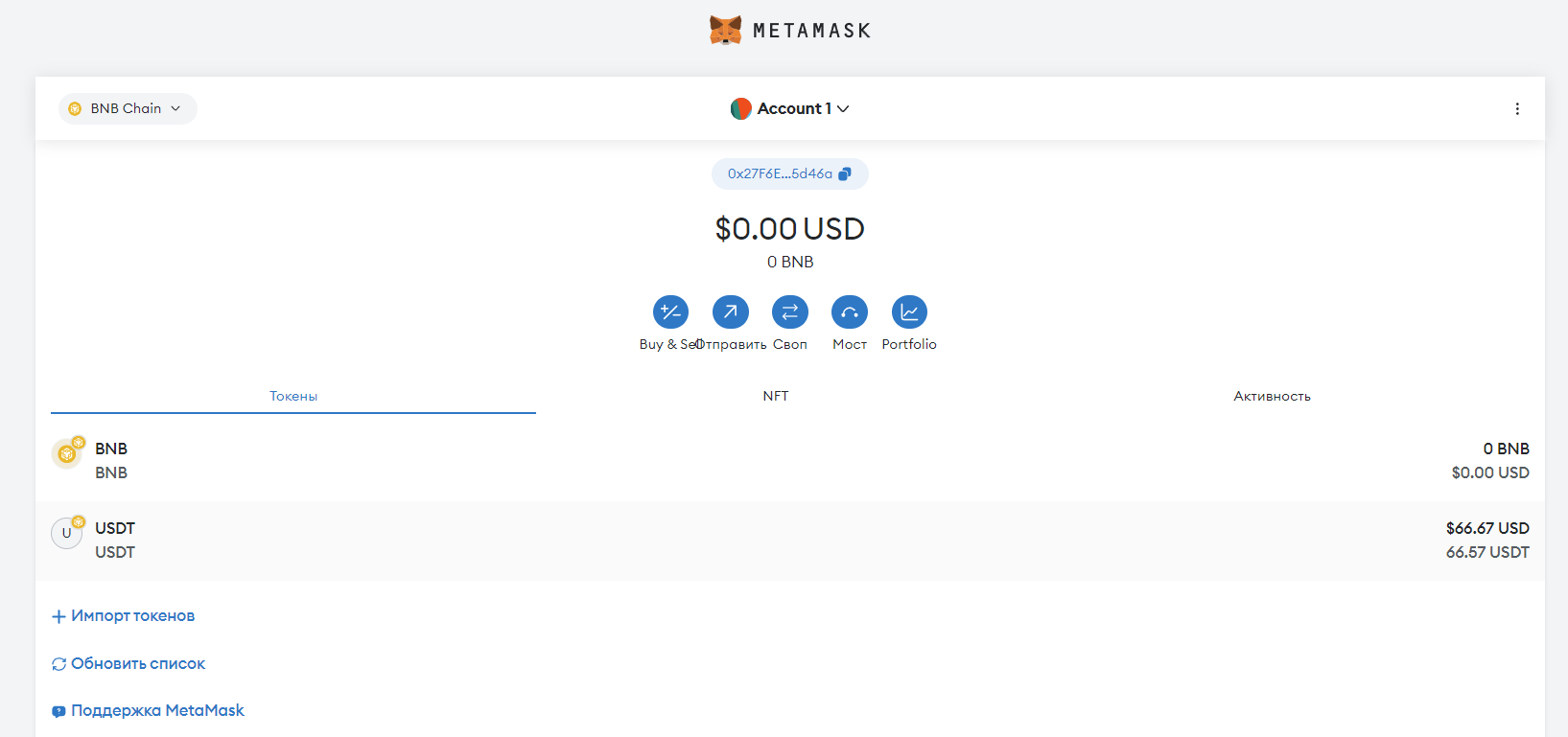Expand the BNB Chain network dropdown
The width and height of the screenshot is (1568, 737).
(x=128, y=108)
